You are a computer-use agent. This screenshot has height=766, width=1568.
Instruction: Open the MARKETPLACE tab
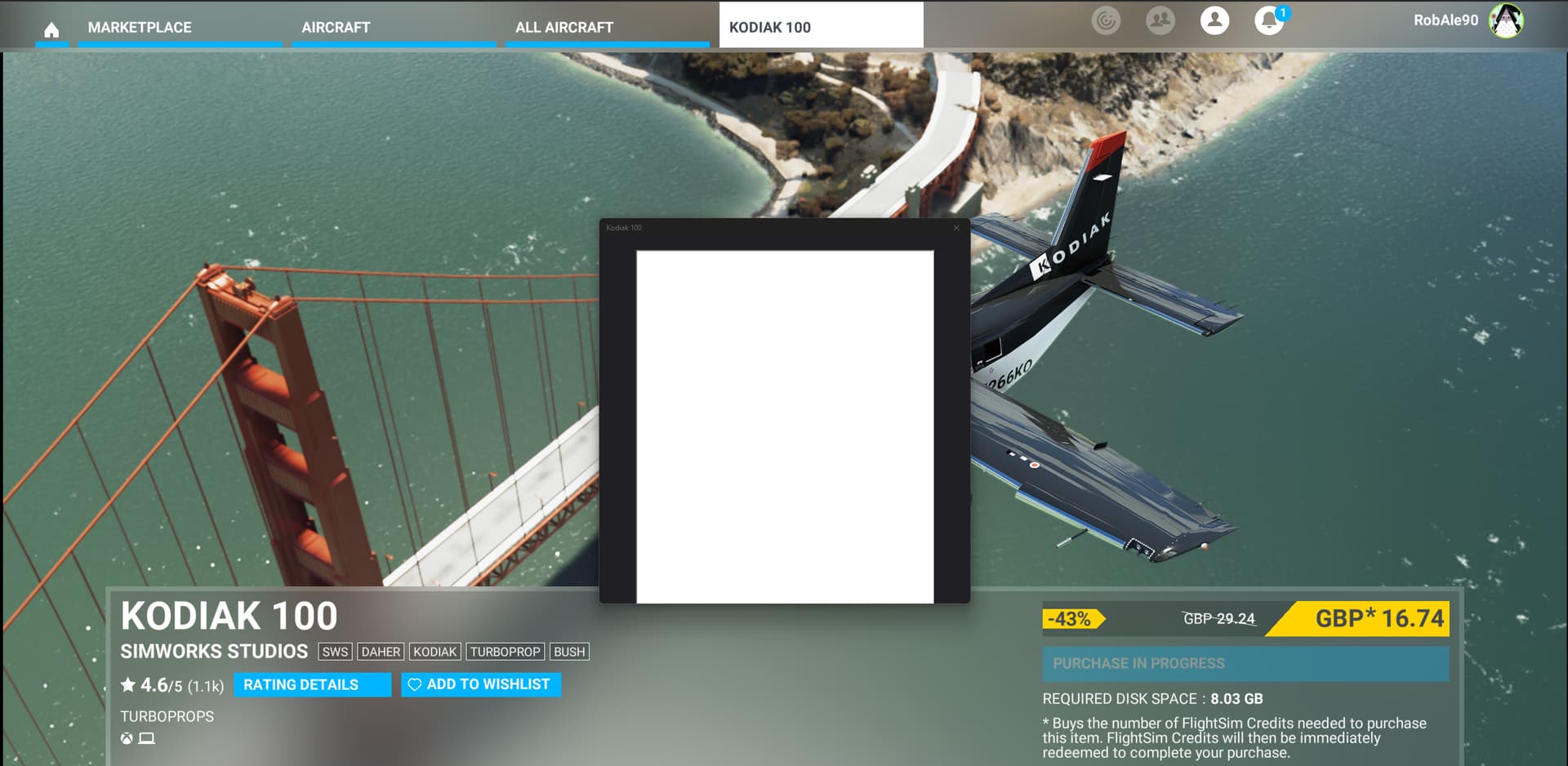pos(180,28)
